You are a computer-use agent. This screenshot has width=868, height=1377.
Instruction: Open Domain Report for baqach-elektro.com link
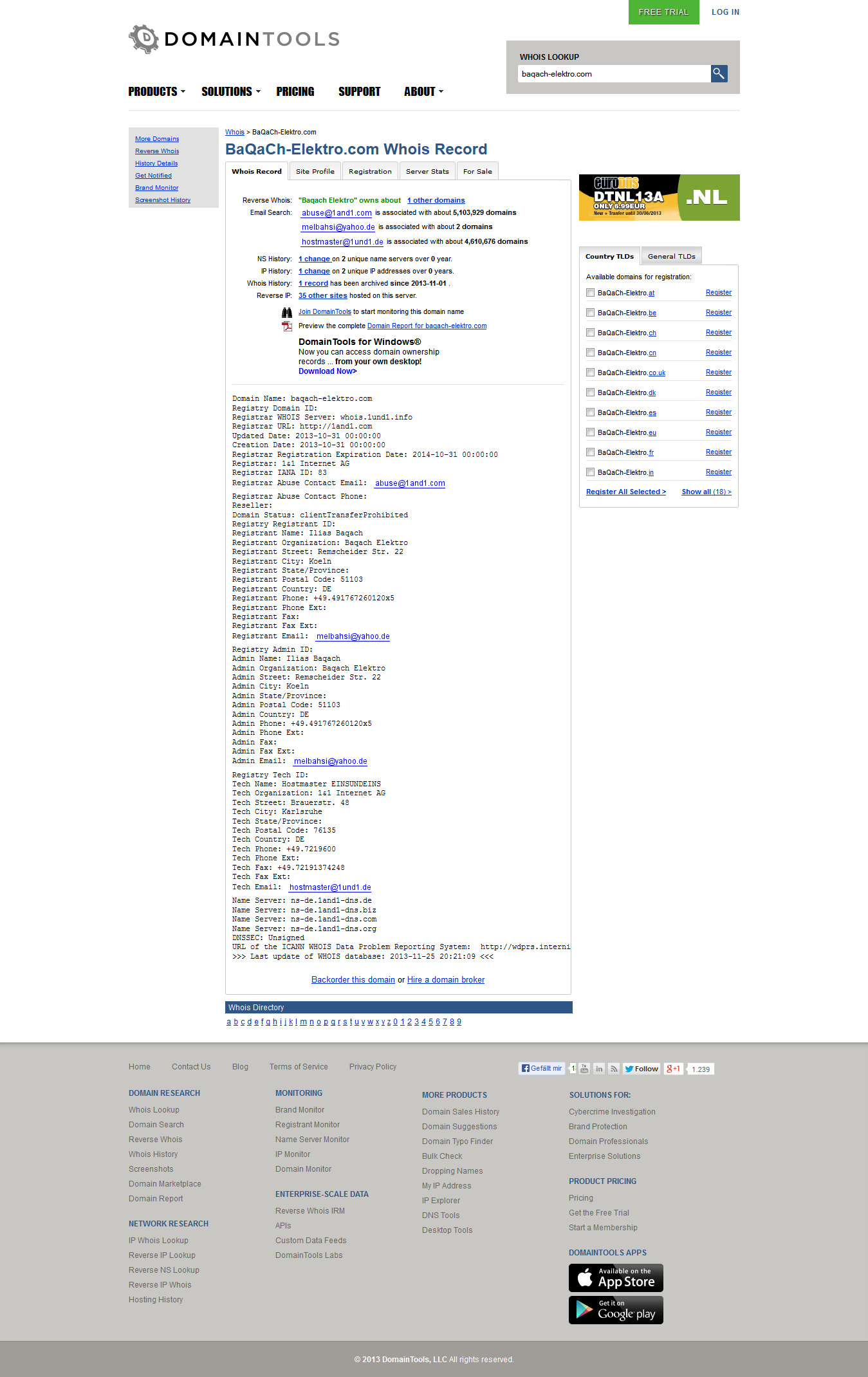point(427,326)
